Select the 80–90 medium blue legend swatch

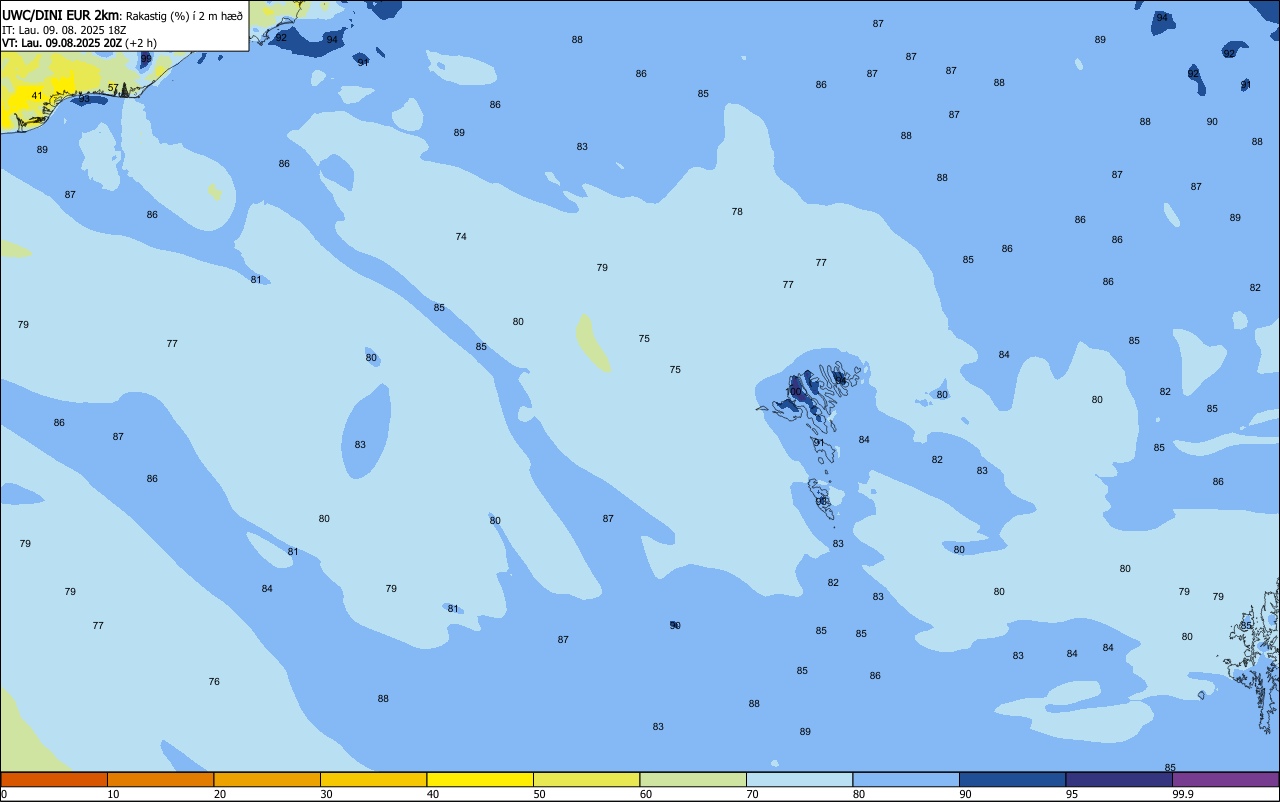(906, 779)
